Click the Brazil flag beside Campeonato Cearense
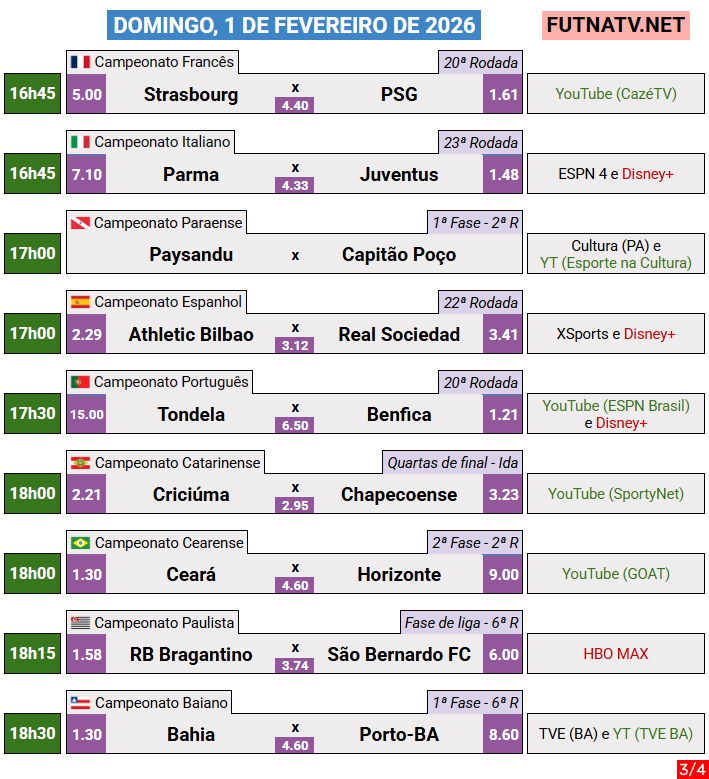709x779 pixels. 80,543
